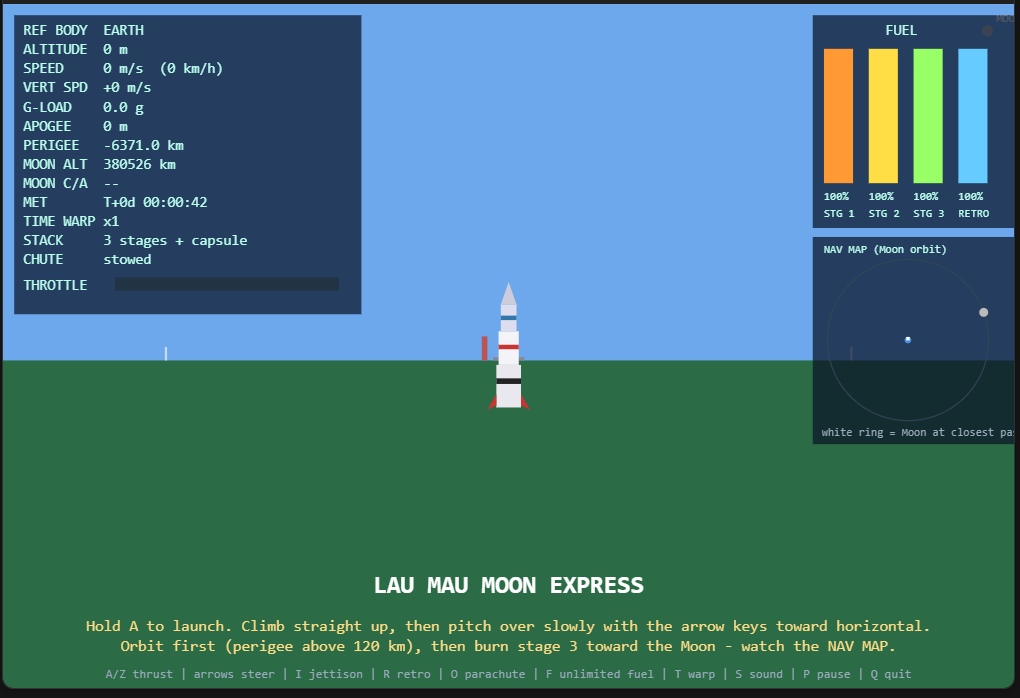
Task: Click the dark THROTTLE gauge bar
Action: coord(227,284)
